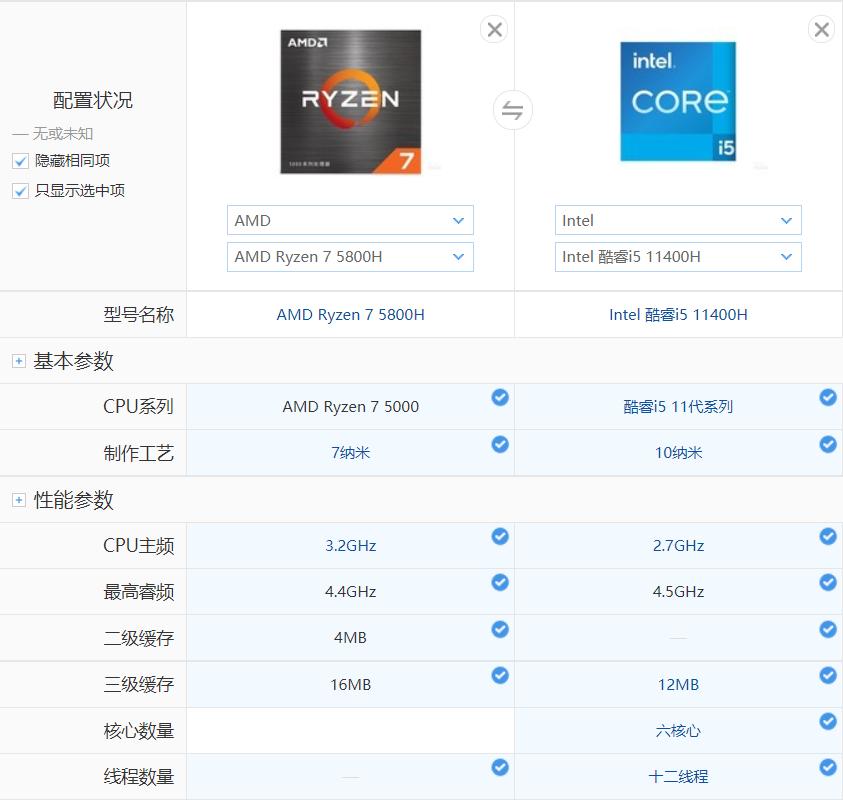Expand the 基本参数 section
Image resolution: width=843 pixels, height=800 pixels.
pyautogui.click(x=17, y=360)
